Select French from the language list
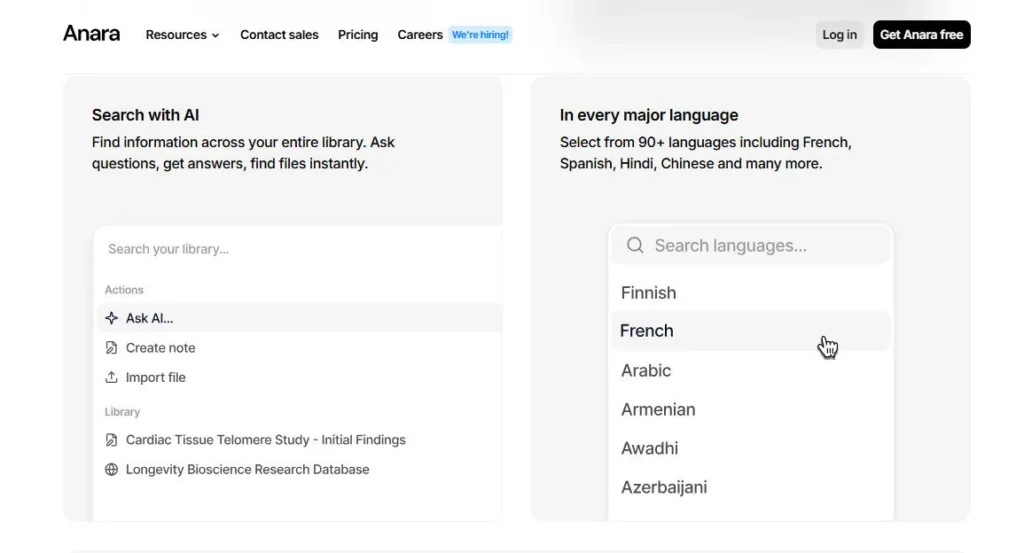Viewport: 1024px width, 553px height. pyautogui.click(x=647, y=331)
